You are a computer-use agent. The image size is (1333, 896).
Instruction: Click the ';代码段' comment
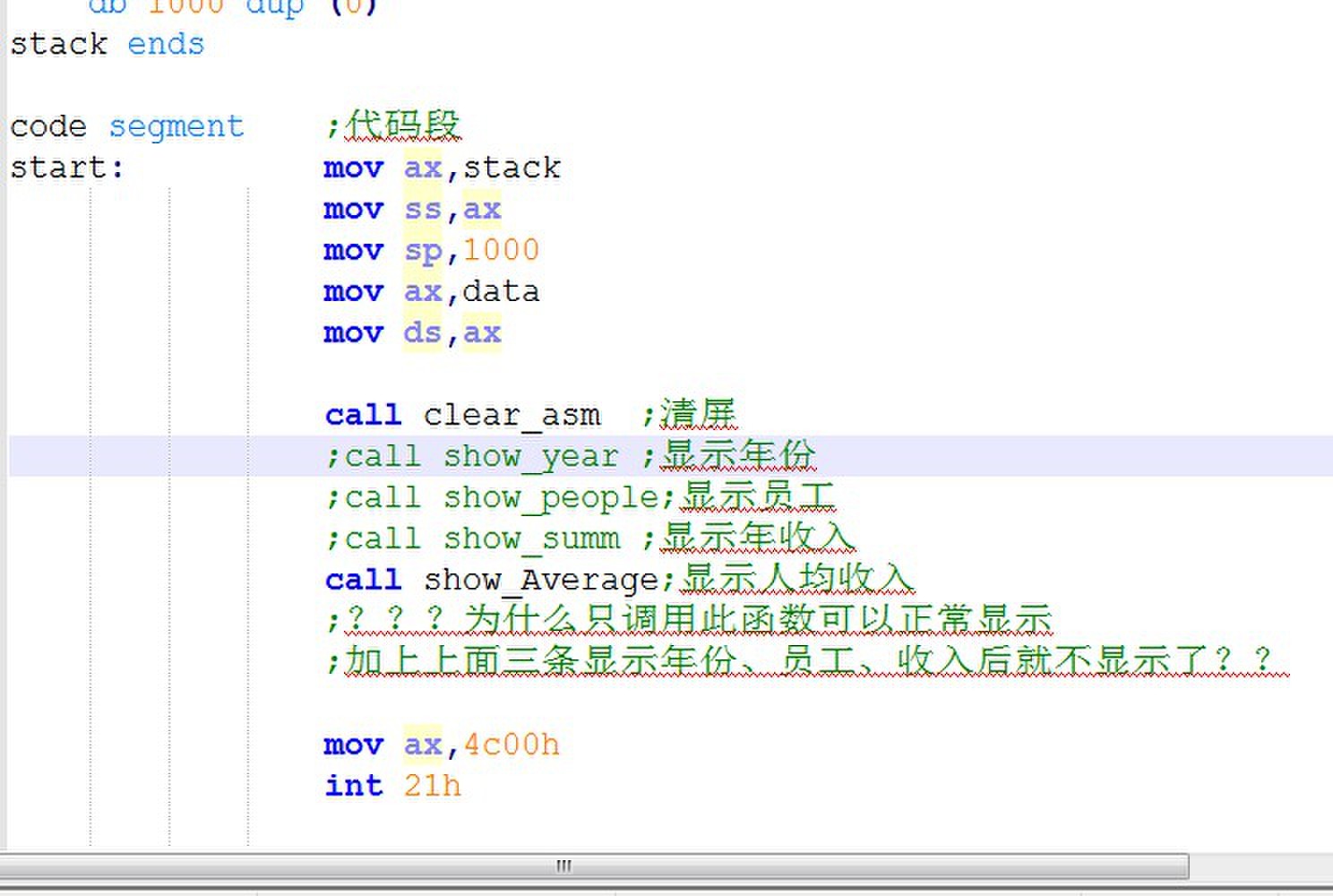coord(392,126)
